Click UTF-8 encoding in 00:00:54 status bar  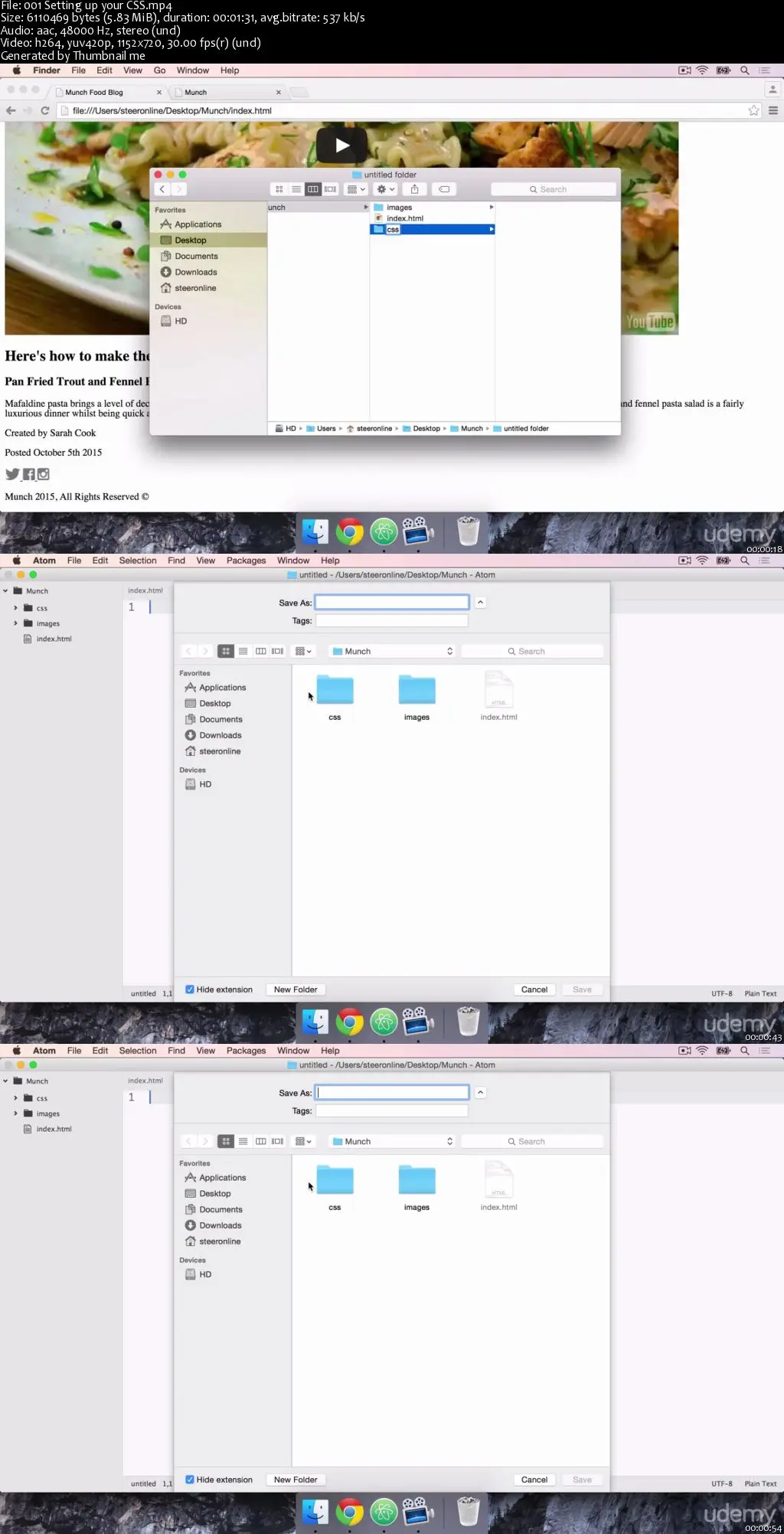click(x=722, y=1483)
